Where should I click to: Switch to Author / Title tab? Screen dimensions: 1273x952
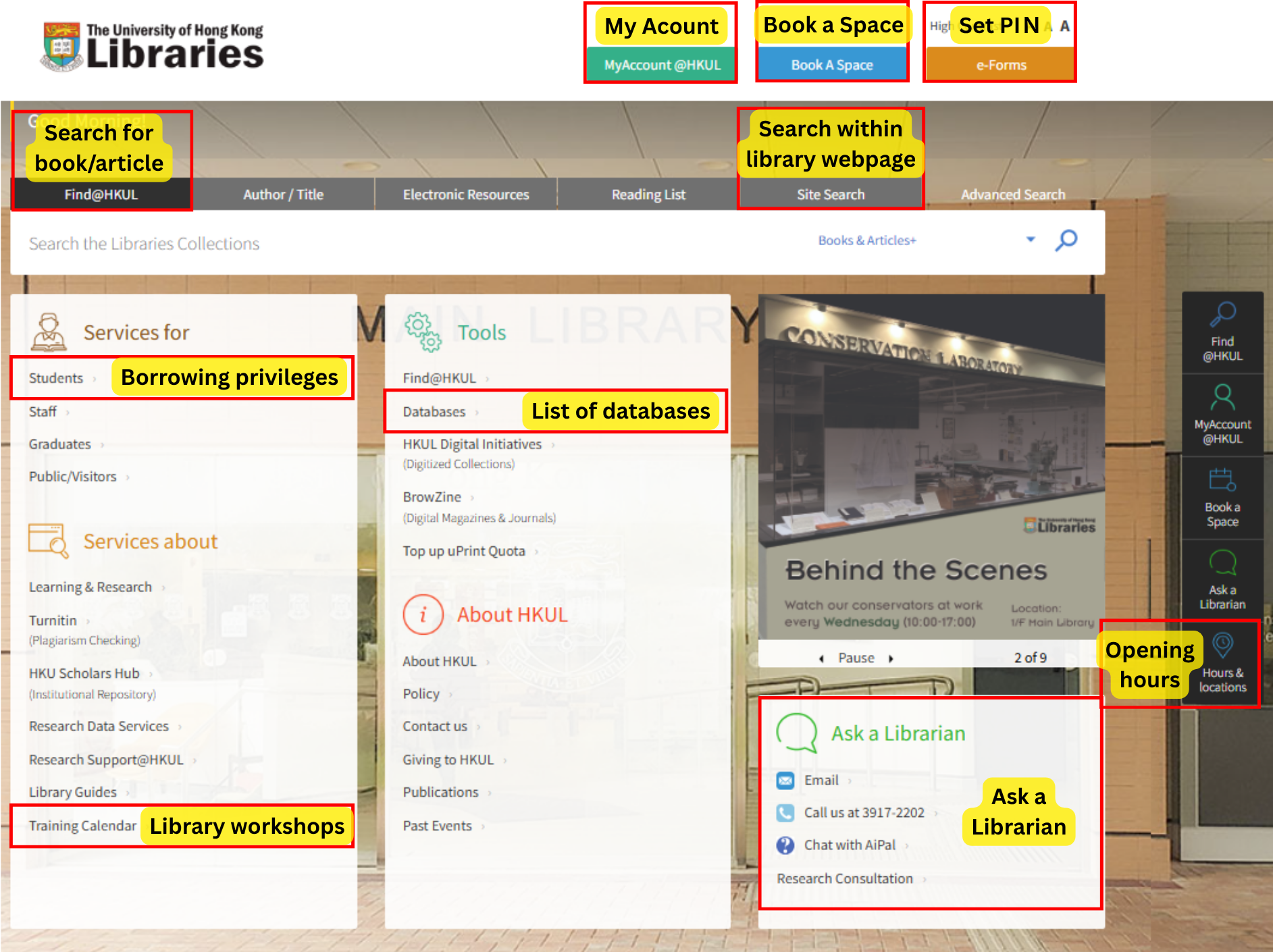(284, 194)
